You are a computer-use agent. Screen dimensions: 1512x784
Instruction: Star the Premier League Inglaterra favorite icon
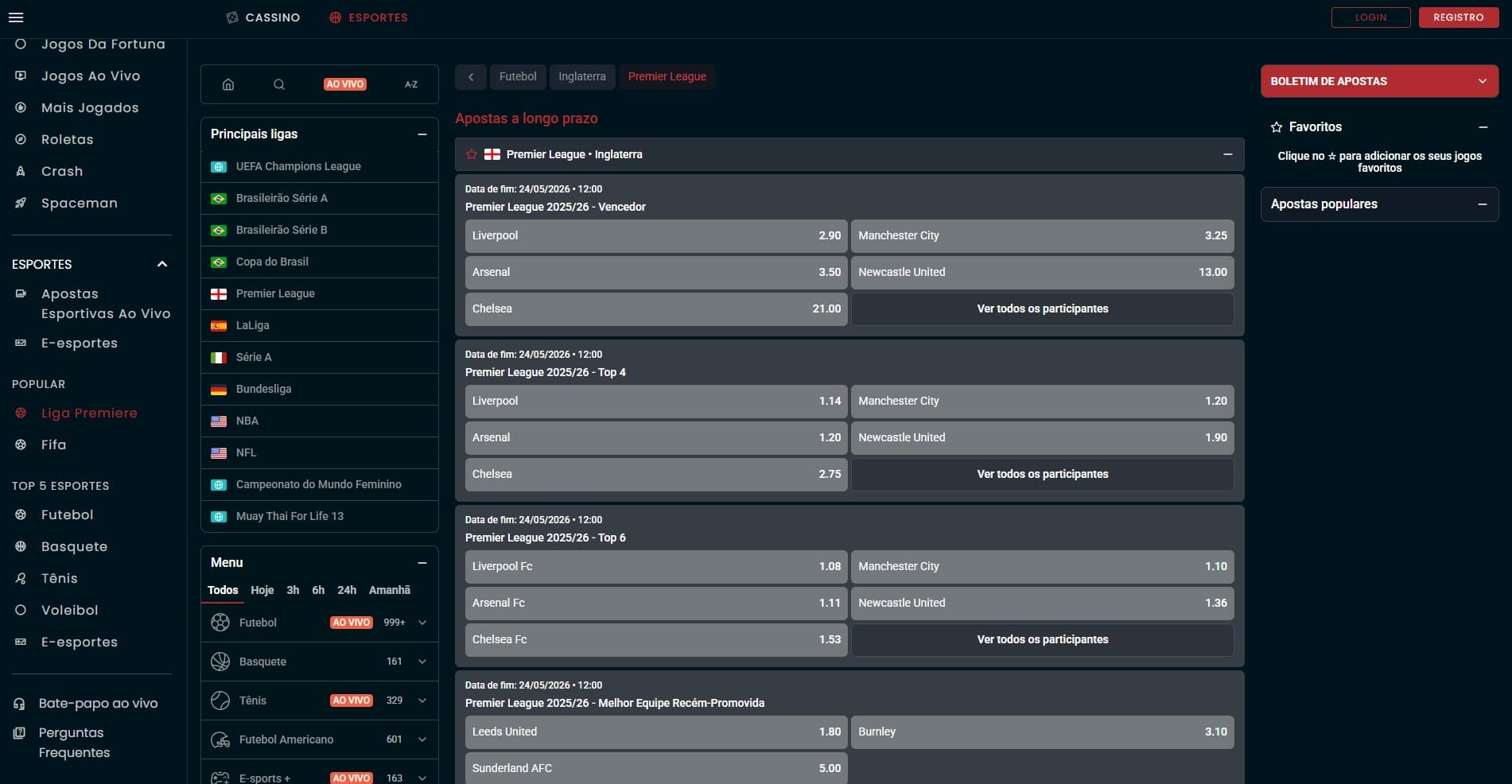tap(472, 154)
